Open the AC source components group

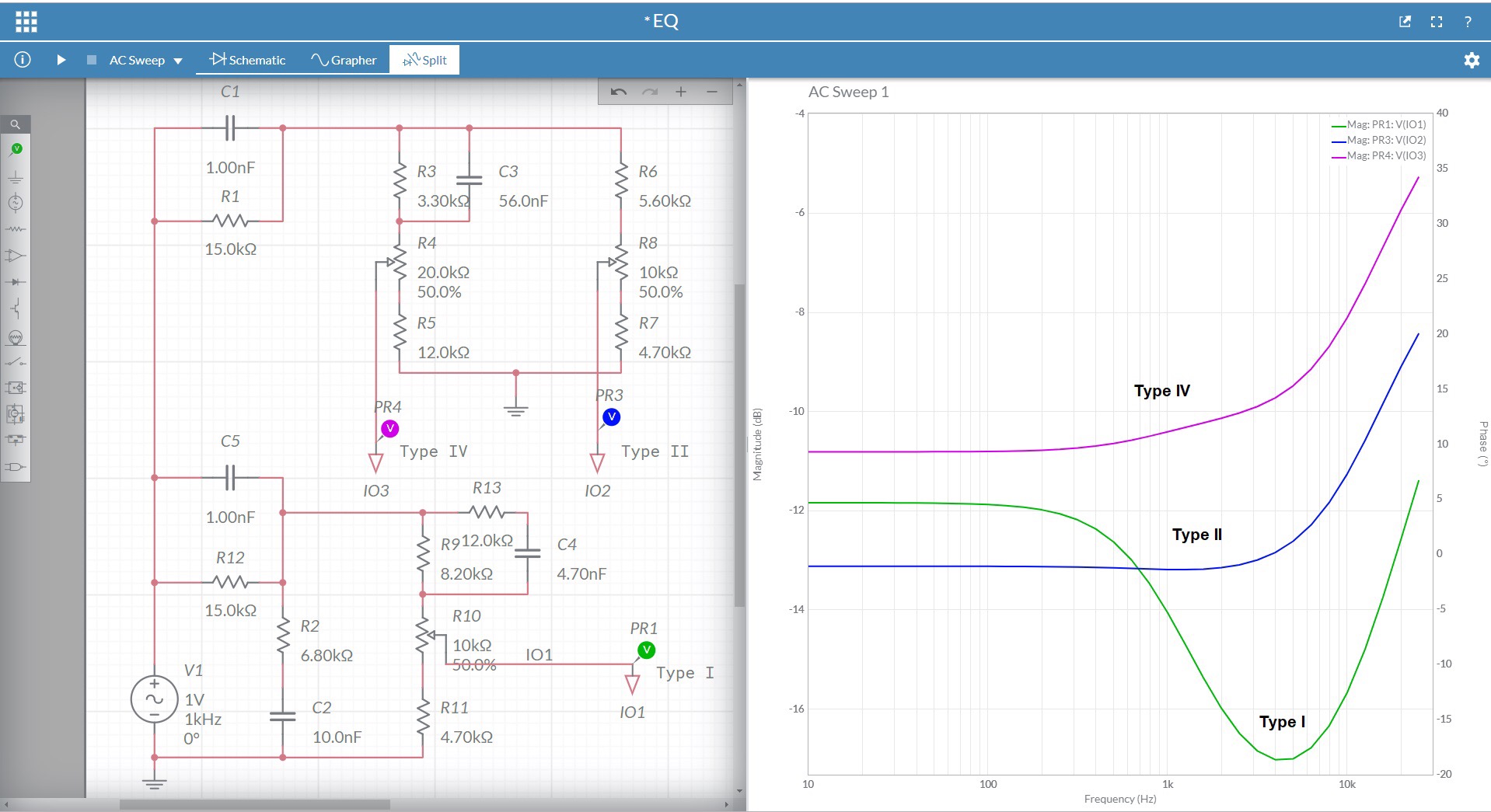[16, 204]
